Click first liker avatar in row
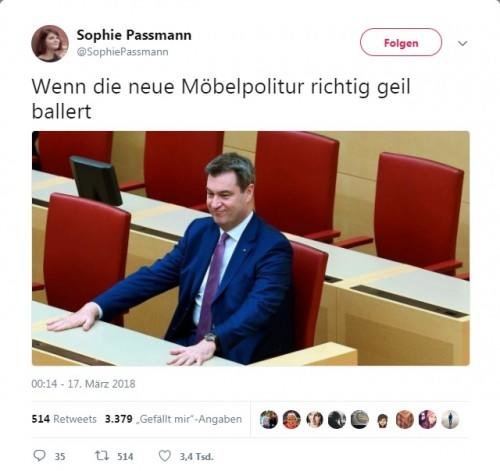This screenshot has width=500, height=471. (x=269, y=419)
